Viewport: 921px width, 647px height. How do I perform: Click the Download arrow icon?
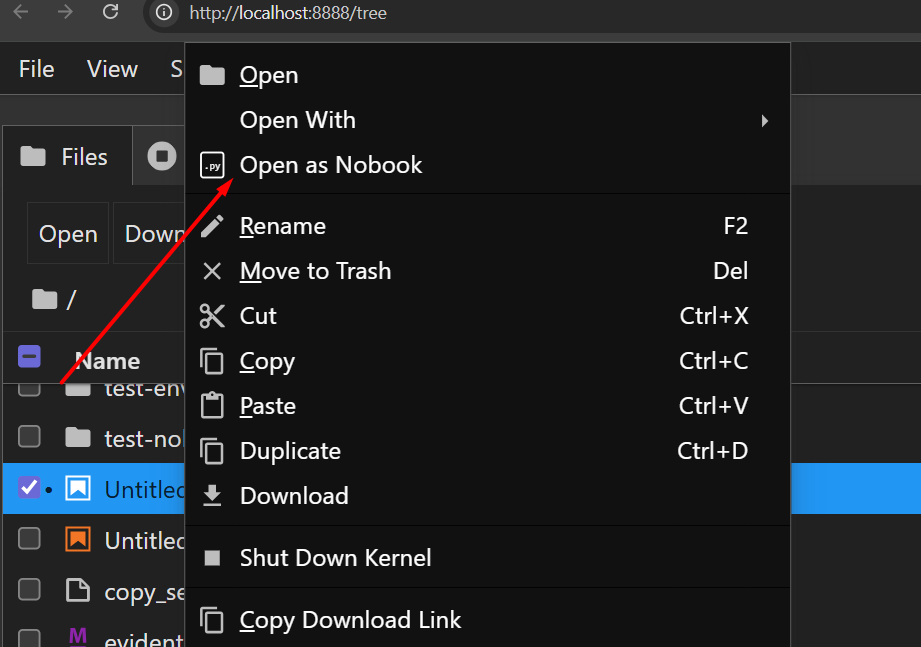coord(212,496)
